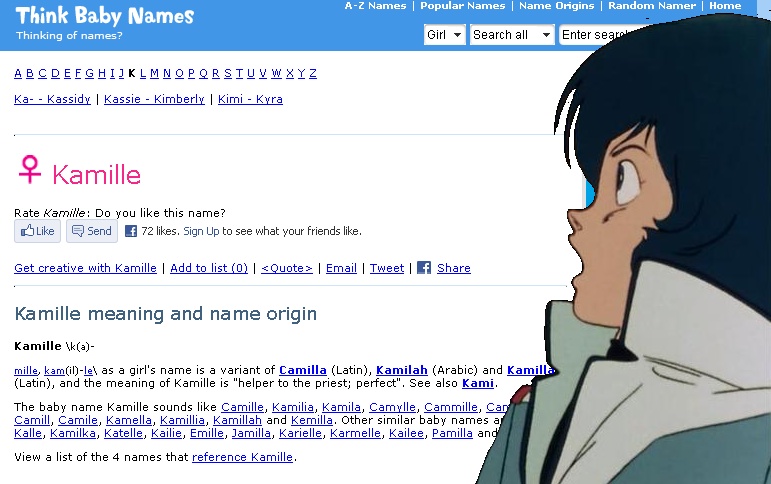Open the Camilla name link
Viewport: 771px width, 484px height.
tap(303, 370)
